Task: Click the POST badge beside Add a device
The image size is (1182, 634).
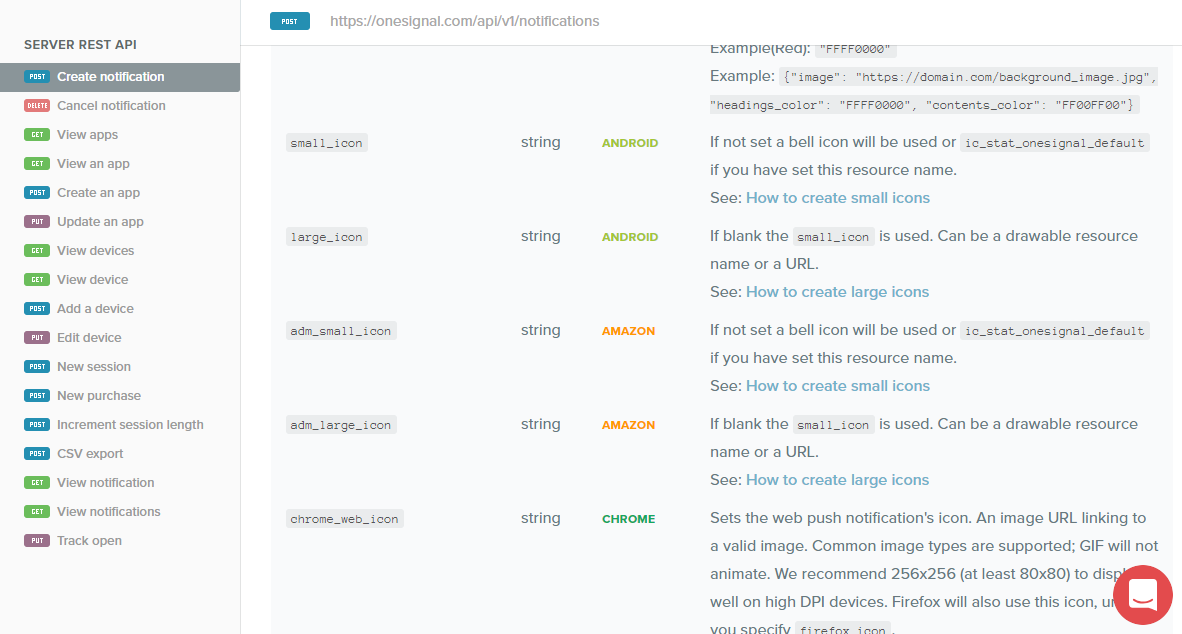Action: 37,308
